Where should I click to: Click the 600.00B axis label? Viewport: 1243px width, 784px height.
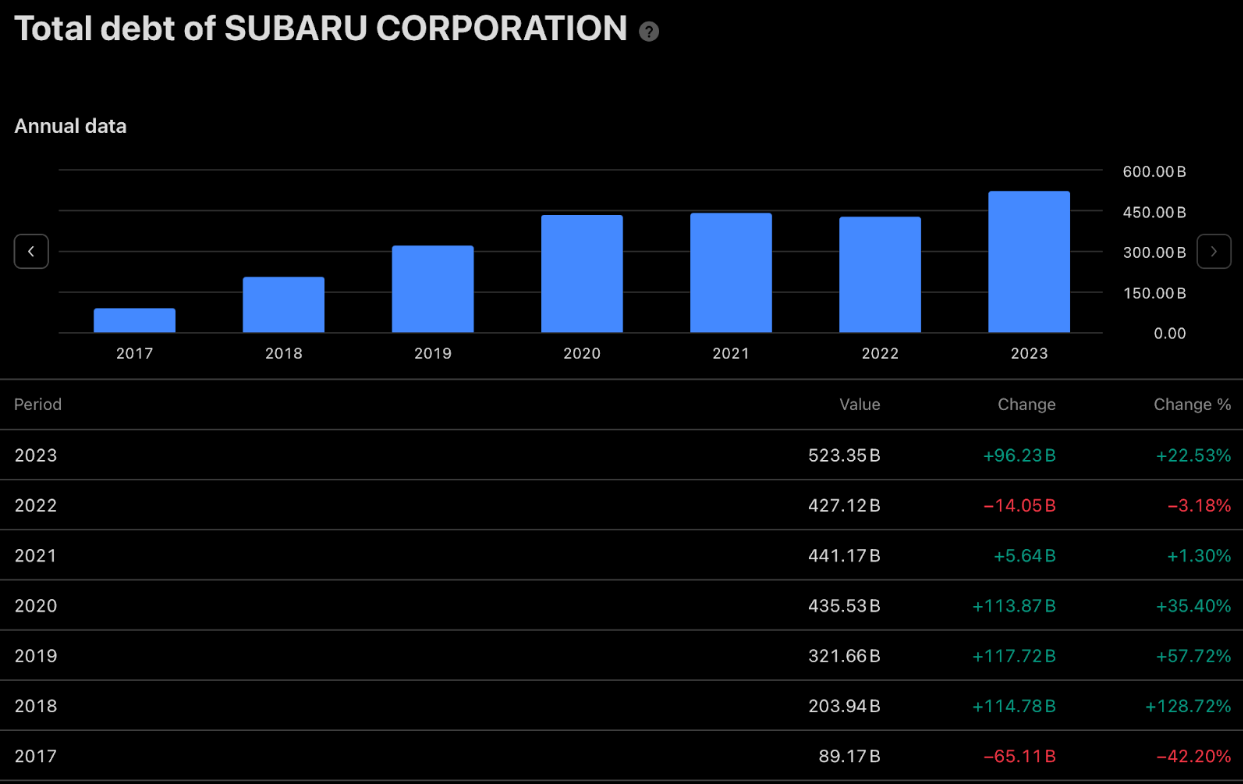1154,172
